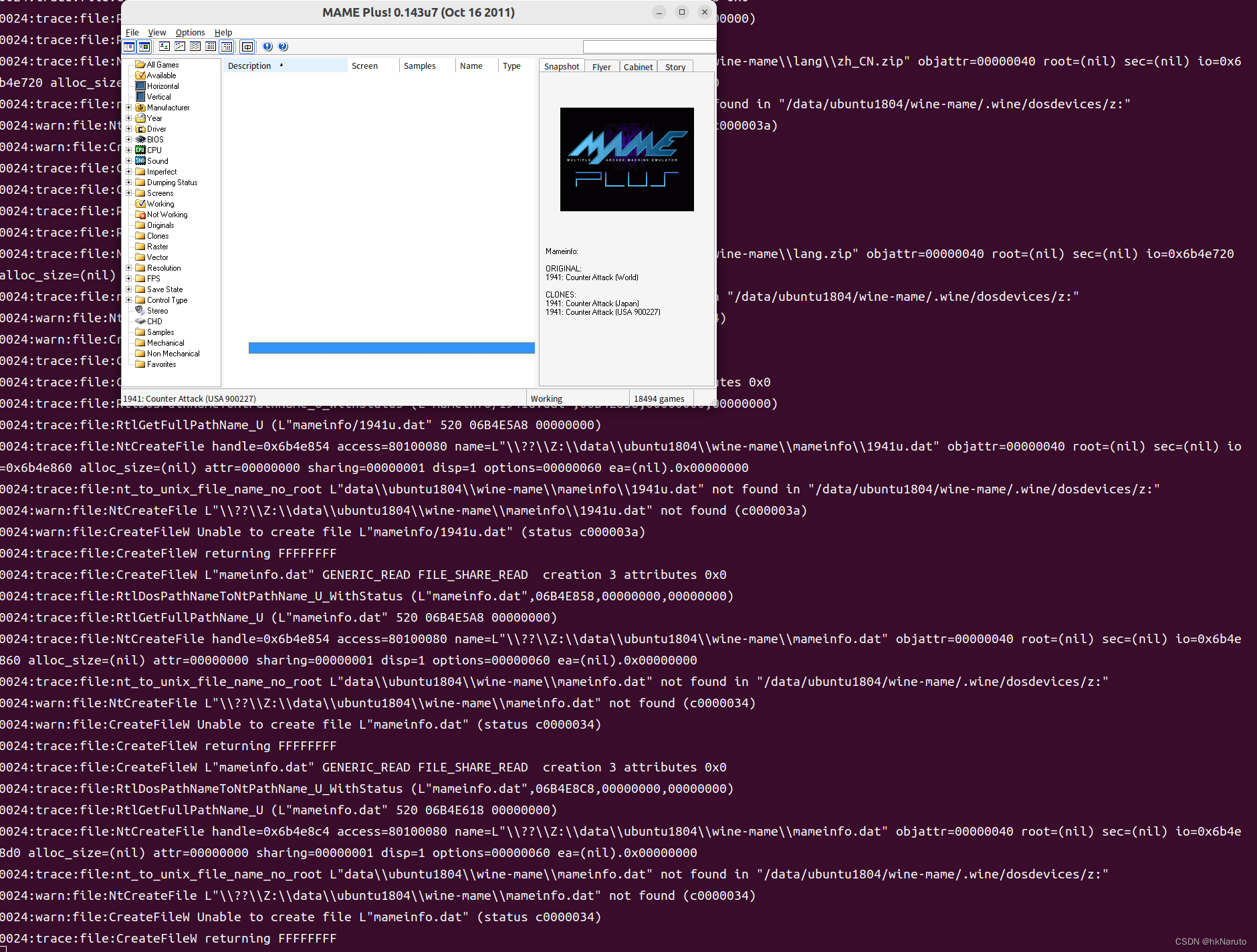Click the Chinese language toggle icon
This screenshot has width=1257, height=952.
[x=247, y=47]
